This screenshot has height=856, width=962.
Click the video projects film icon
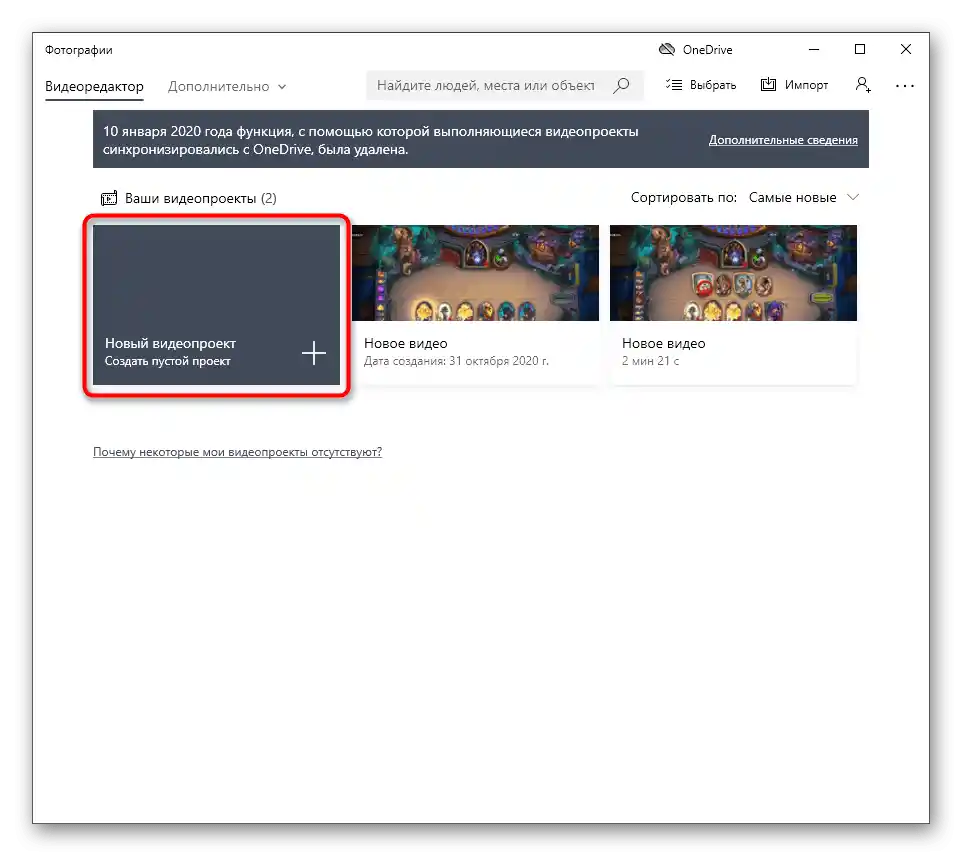click(109, 198)
